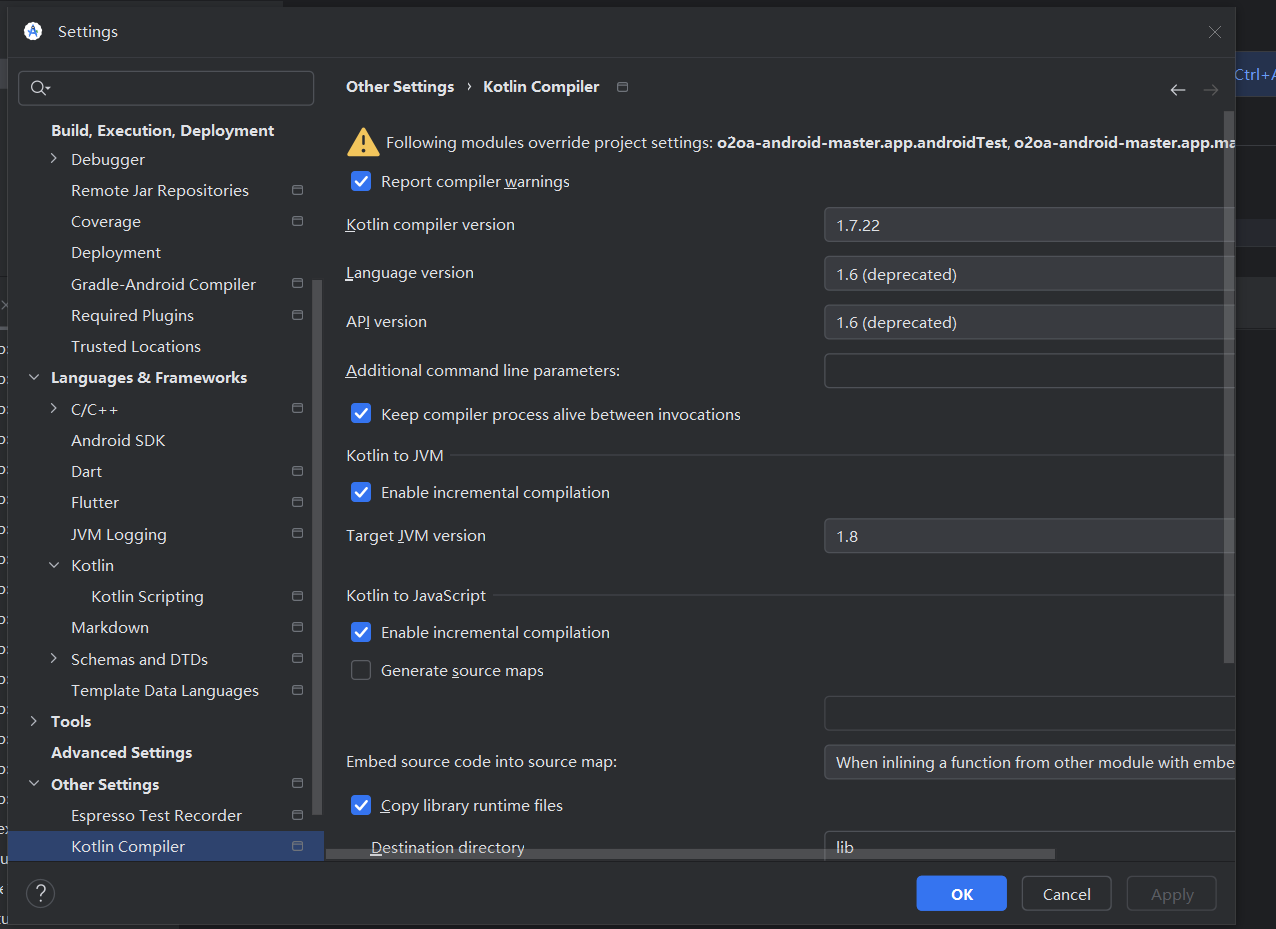
Task: Toggle Keep compiler process alive checkbox
Action: point(361,414)
